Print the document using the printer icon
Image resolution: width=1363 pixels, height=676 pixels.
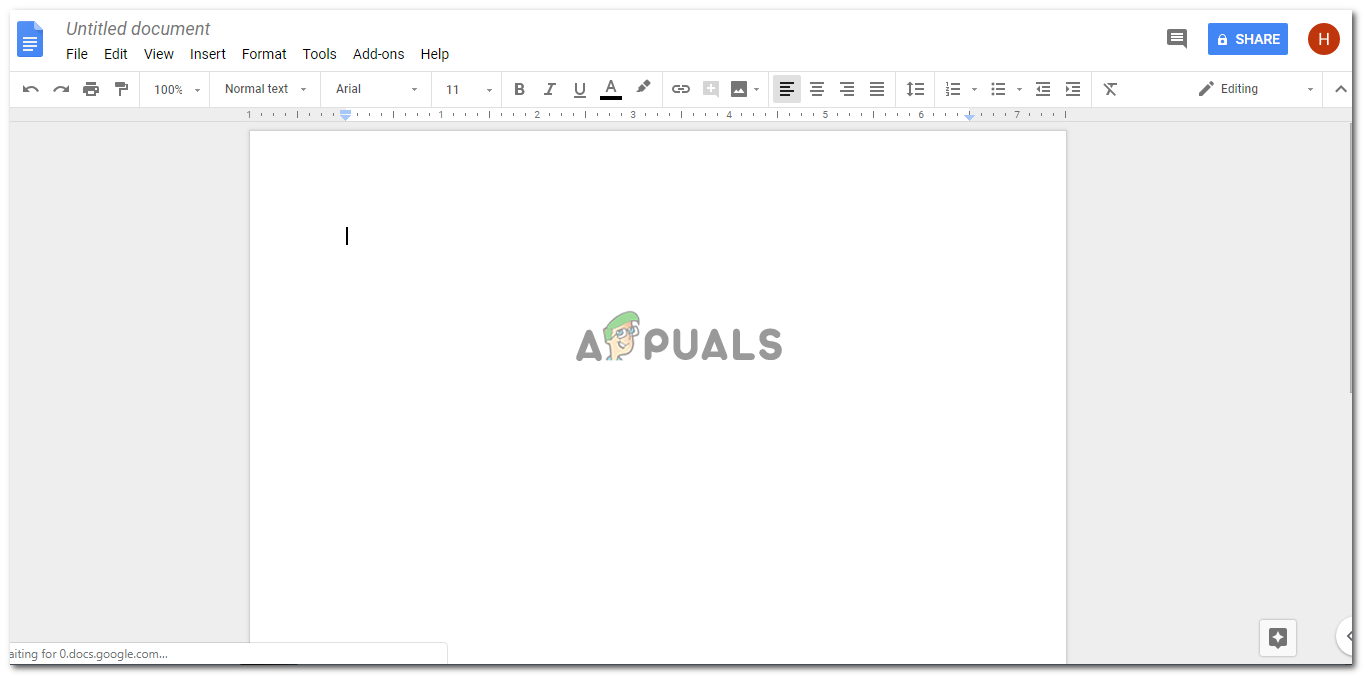(x=91, y=89)
